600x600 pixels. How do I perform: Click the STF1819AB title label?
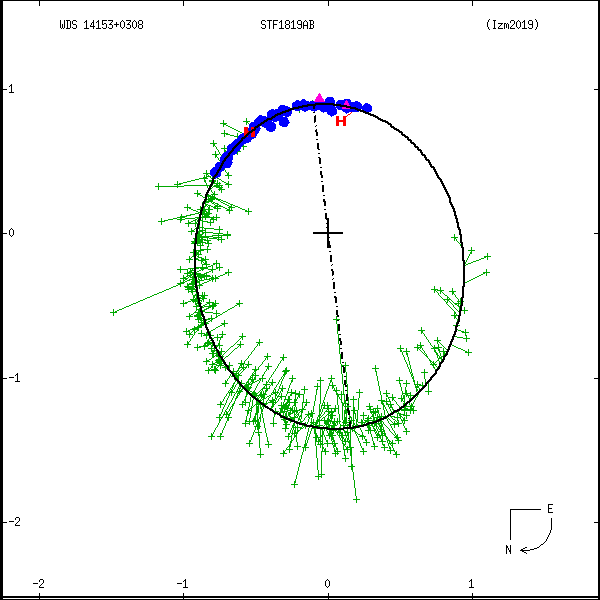(287, 25)
